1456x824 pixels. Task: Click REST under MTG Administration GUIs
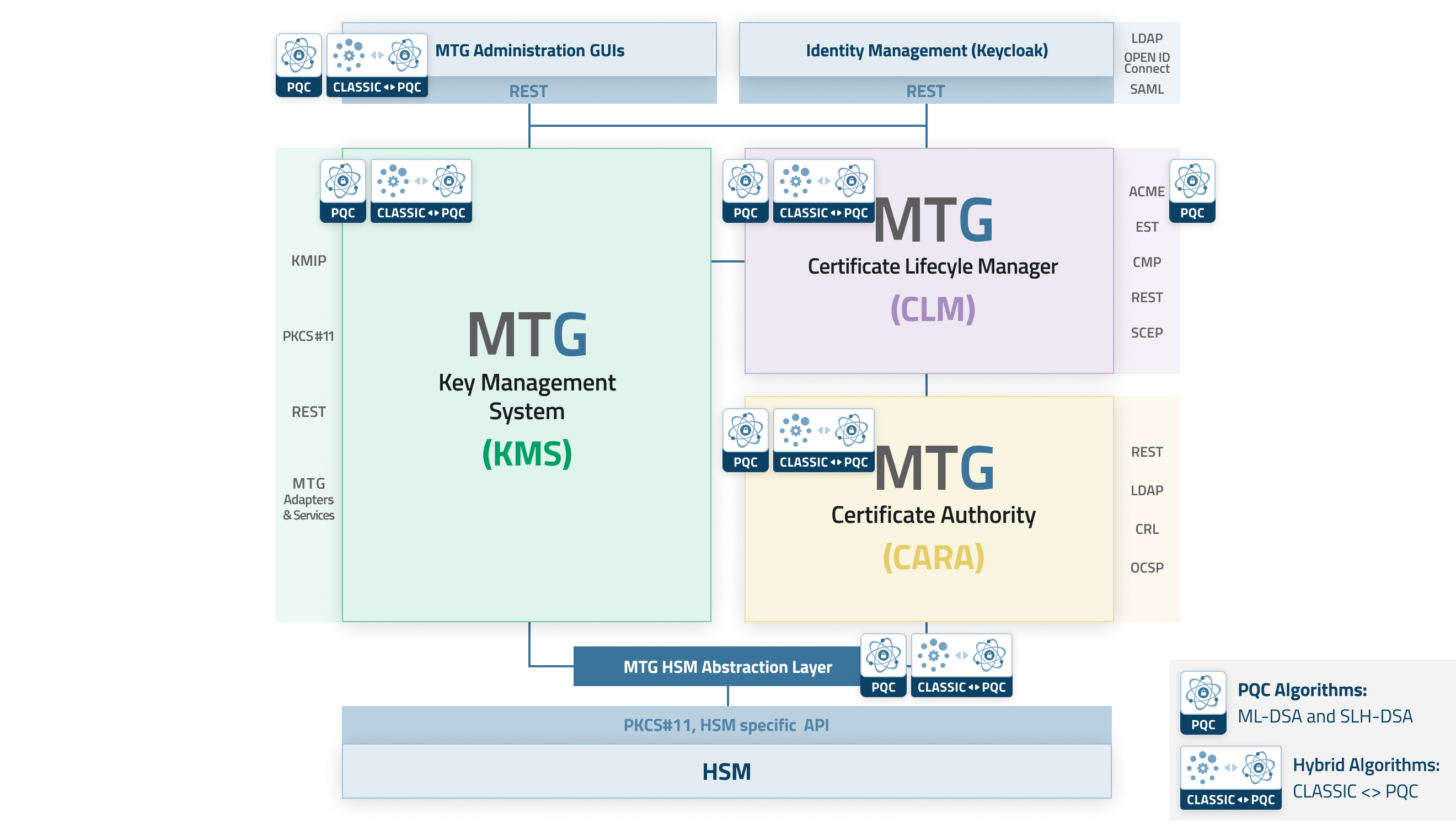click(528, 91)
